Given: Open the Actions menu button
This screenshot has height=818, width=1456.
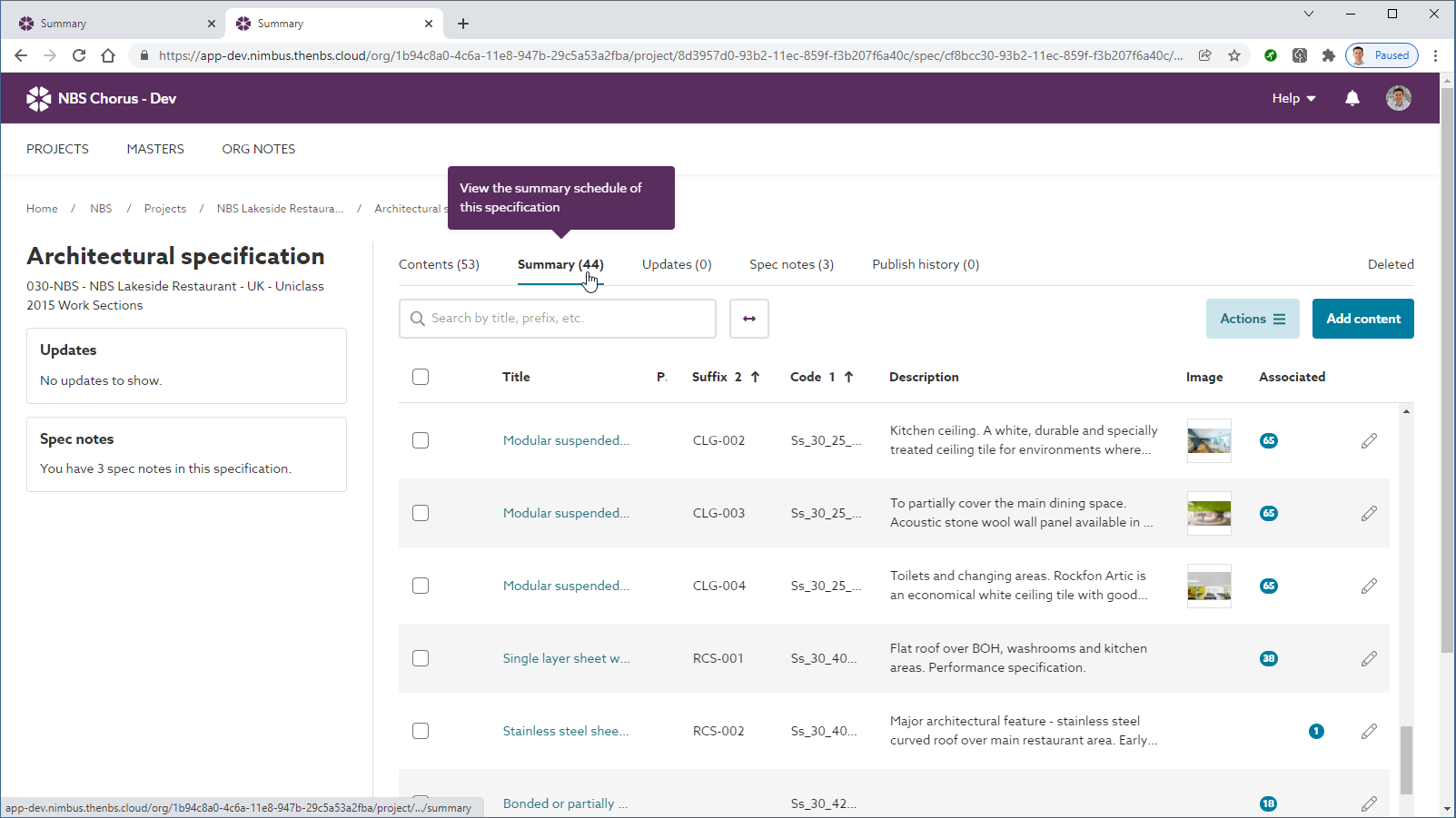Looking at the screenshot, I should [1253, 319].
